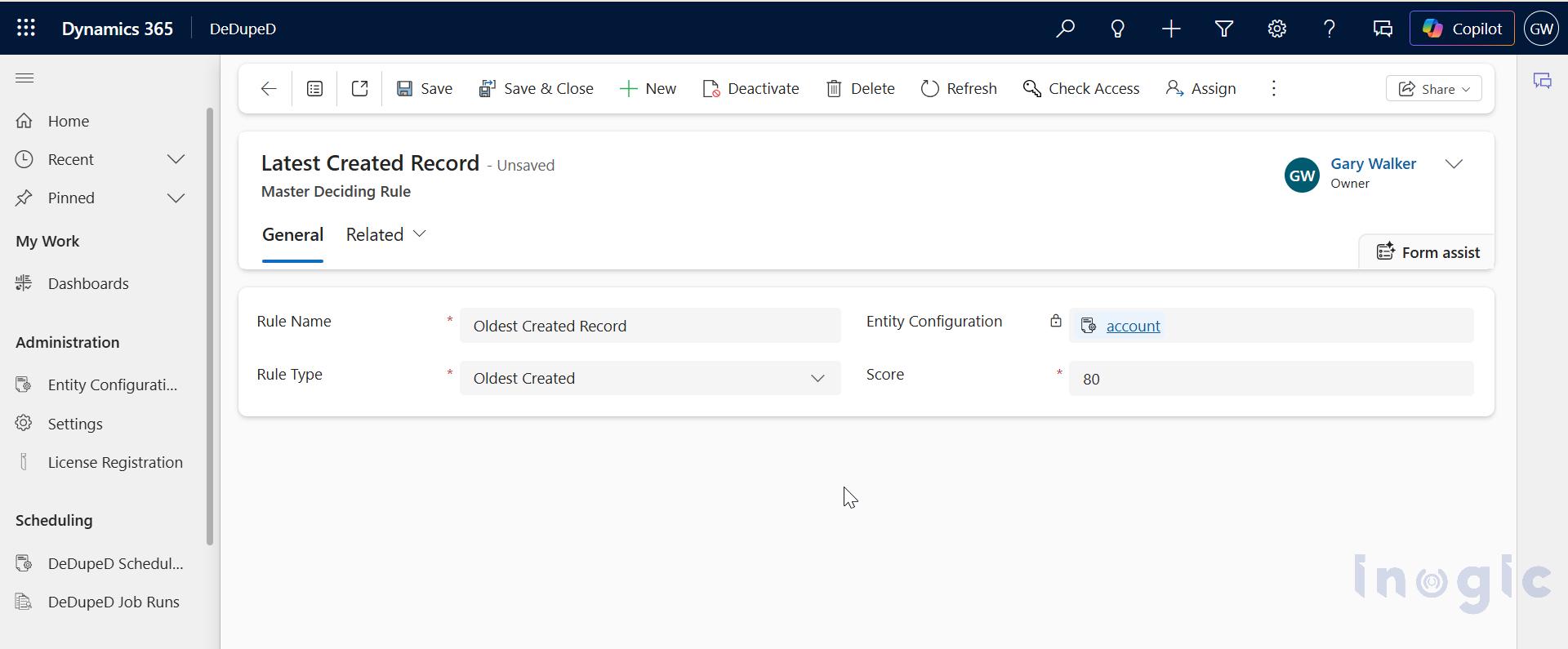Go back using the arrow icon
Screen dimensions: 1568x649
[x=269, y=88]
